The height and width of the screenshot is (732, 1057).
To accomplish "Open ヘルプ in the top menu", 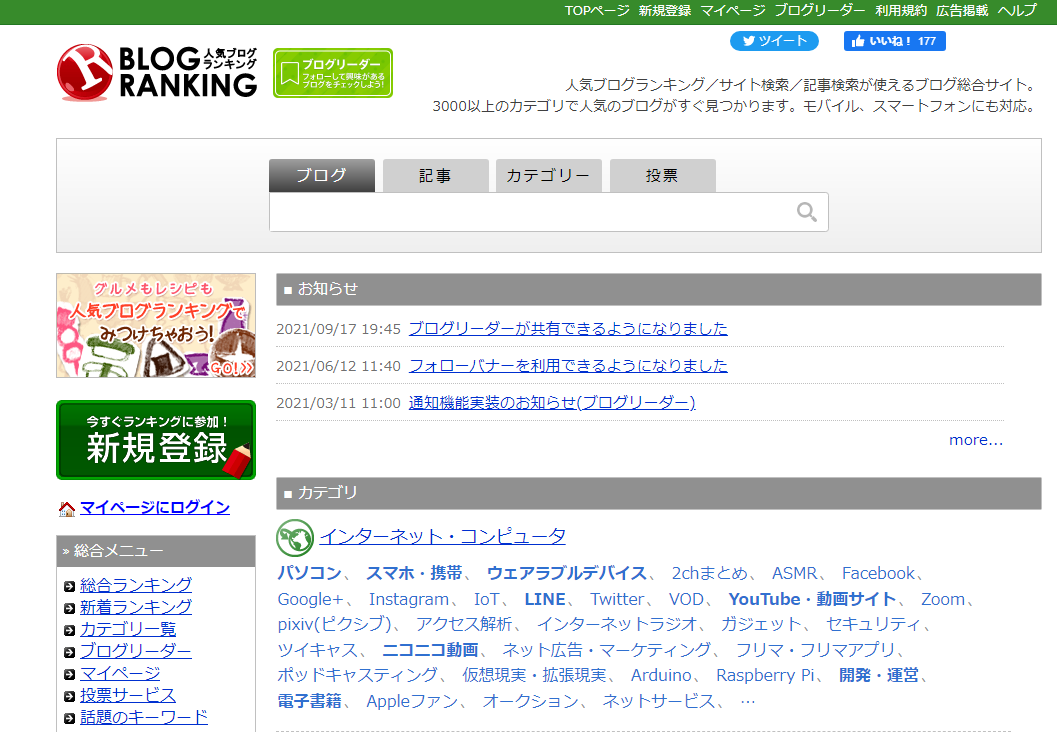I will [x=1017, y=10].
